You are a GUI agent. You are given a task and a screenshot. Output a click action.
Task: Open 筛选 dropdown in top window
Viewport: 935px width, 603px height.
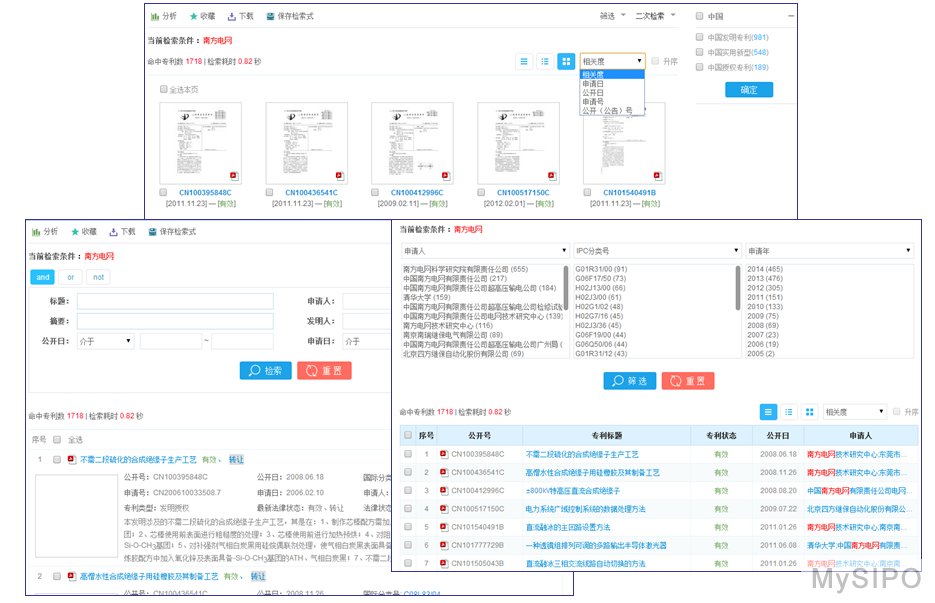click(612, 16)
